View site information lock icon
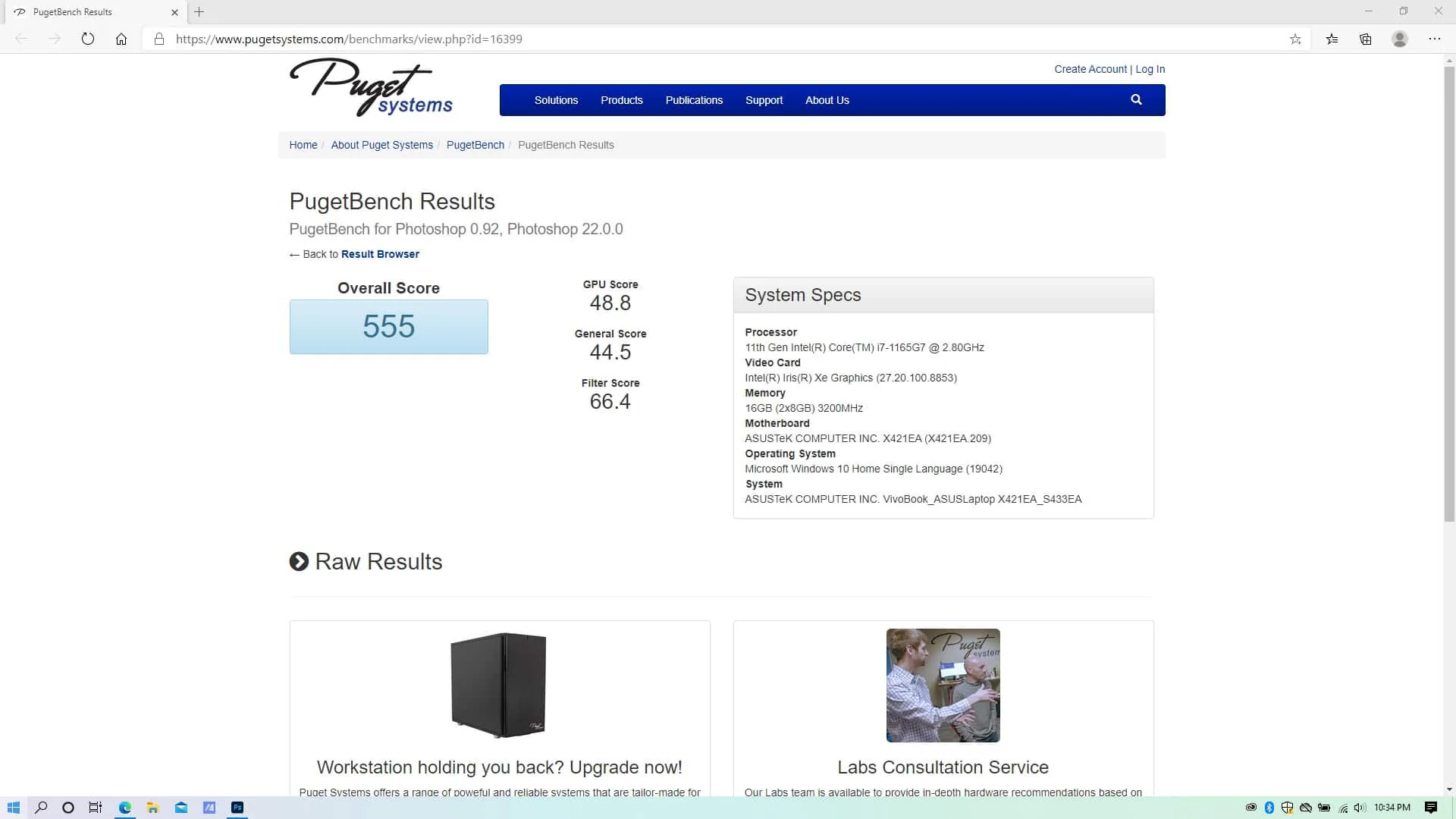The width and height of the screenshot is (1456, 819). (159, 39)
